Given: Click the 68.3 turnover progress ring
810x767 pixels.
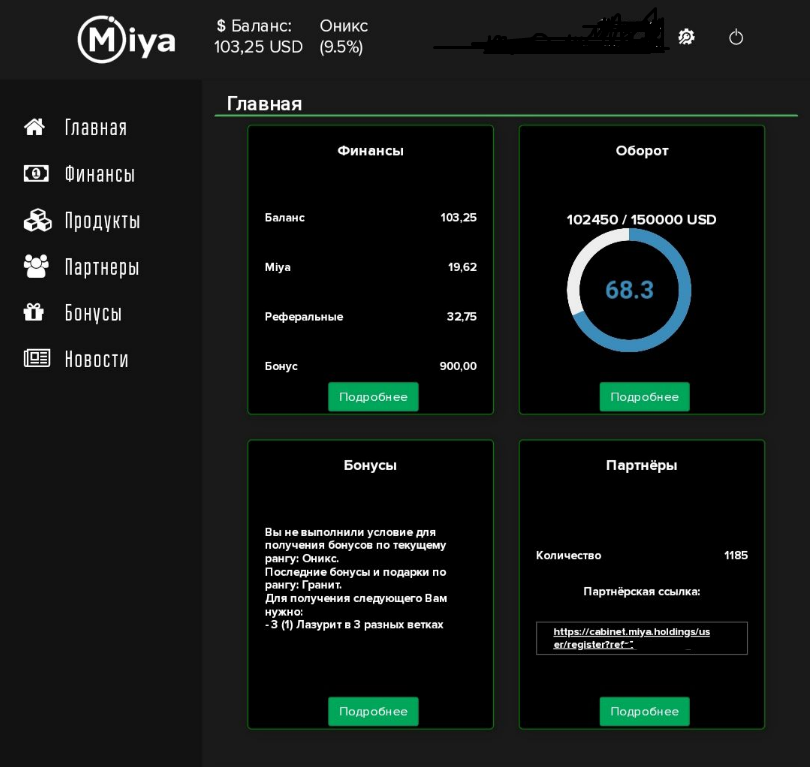Looking at the screenshot, I should (629, 290).
